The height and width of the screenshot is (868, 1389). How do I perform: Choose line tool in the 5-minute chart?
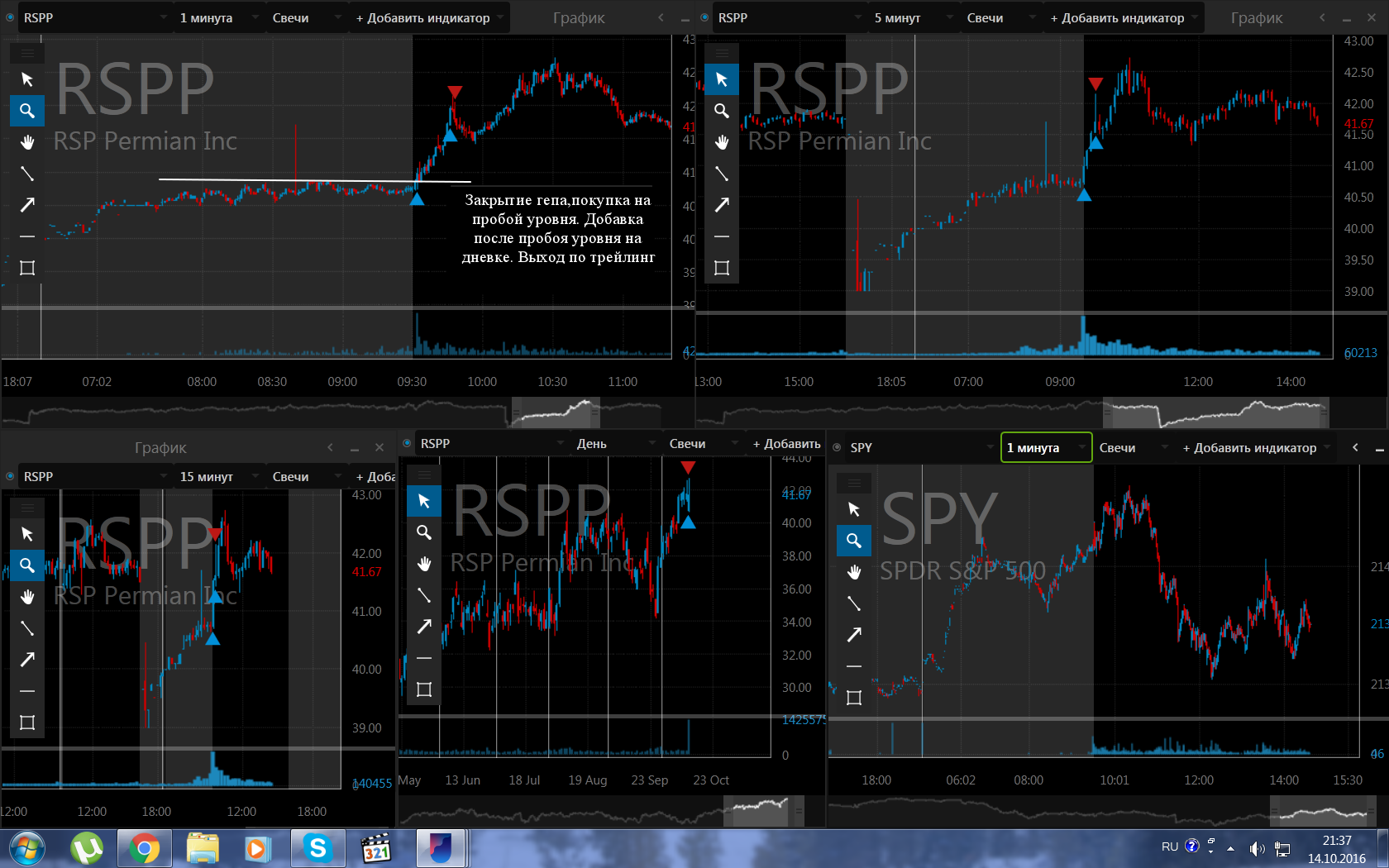coord(722,174)
